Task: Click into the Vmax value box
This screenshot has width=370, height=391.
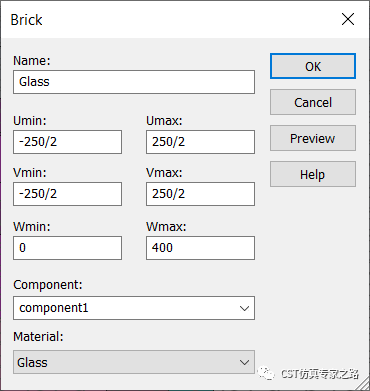Action: click(200, 194)
